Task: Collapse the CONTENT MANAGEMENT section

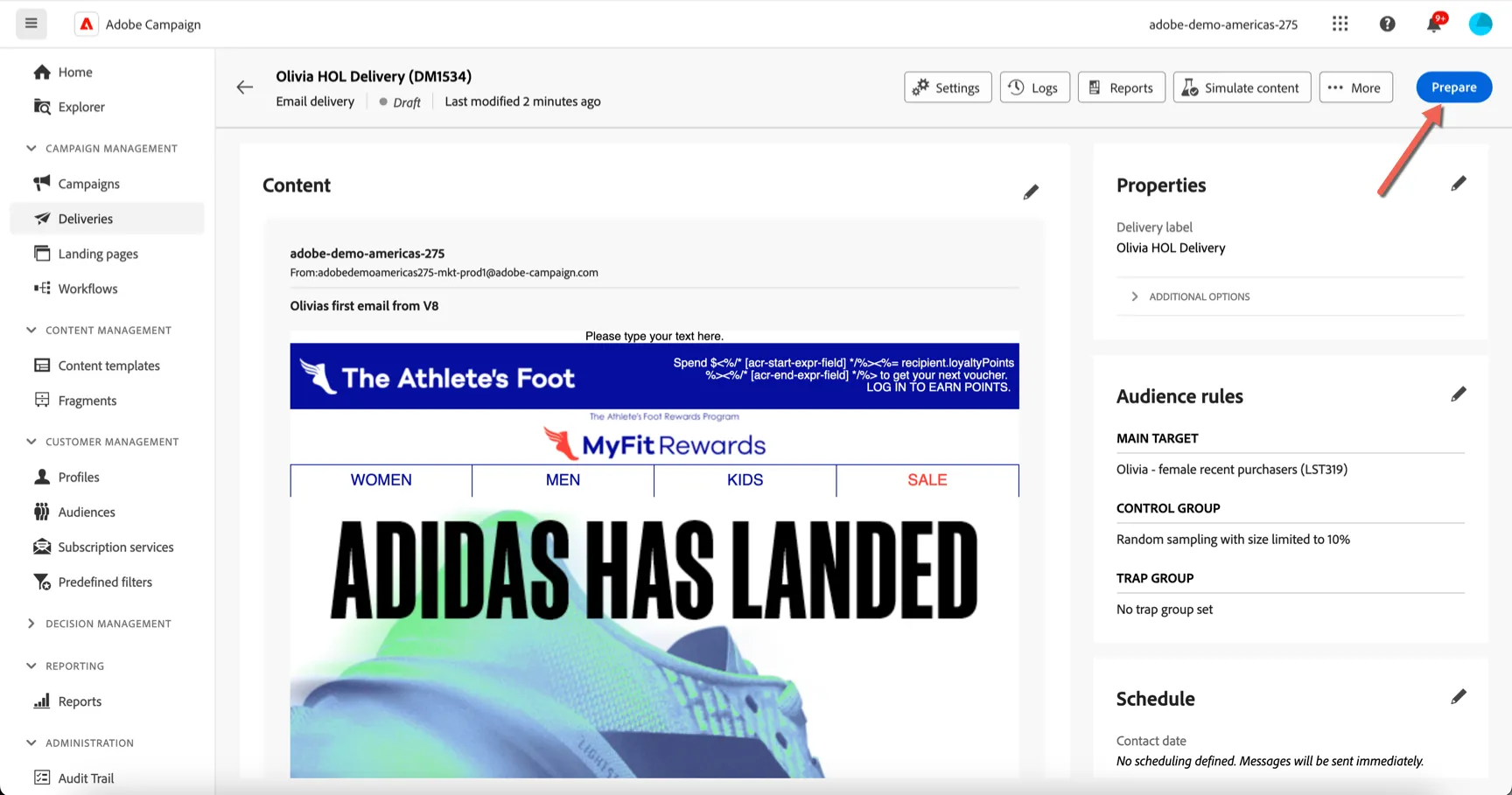Action: [100, 331]
